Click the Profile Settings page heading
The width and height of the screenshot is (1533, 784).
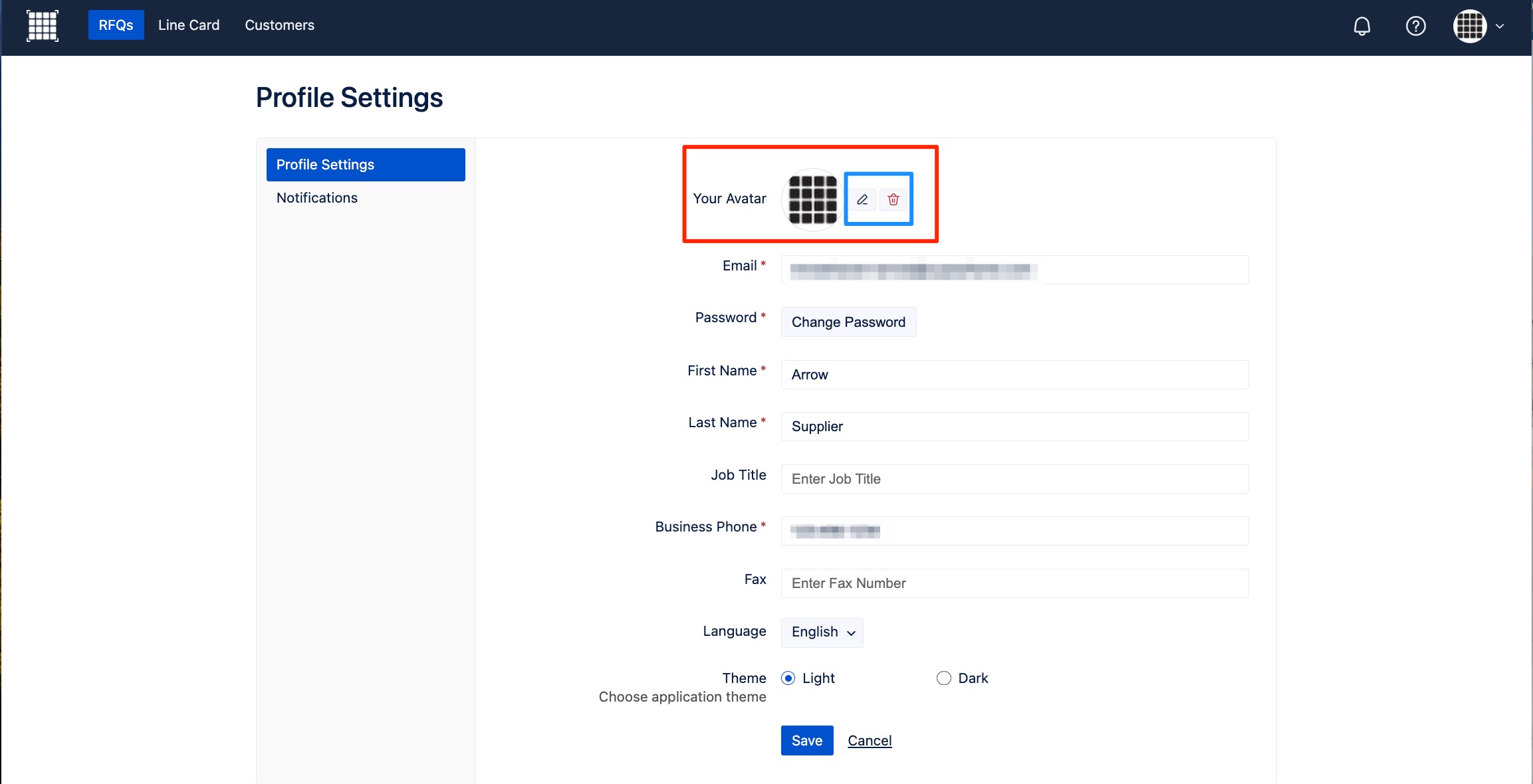349,98
